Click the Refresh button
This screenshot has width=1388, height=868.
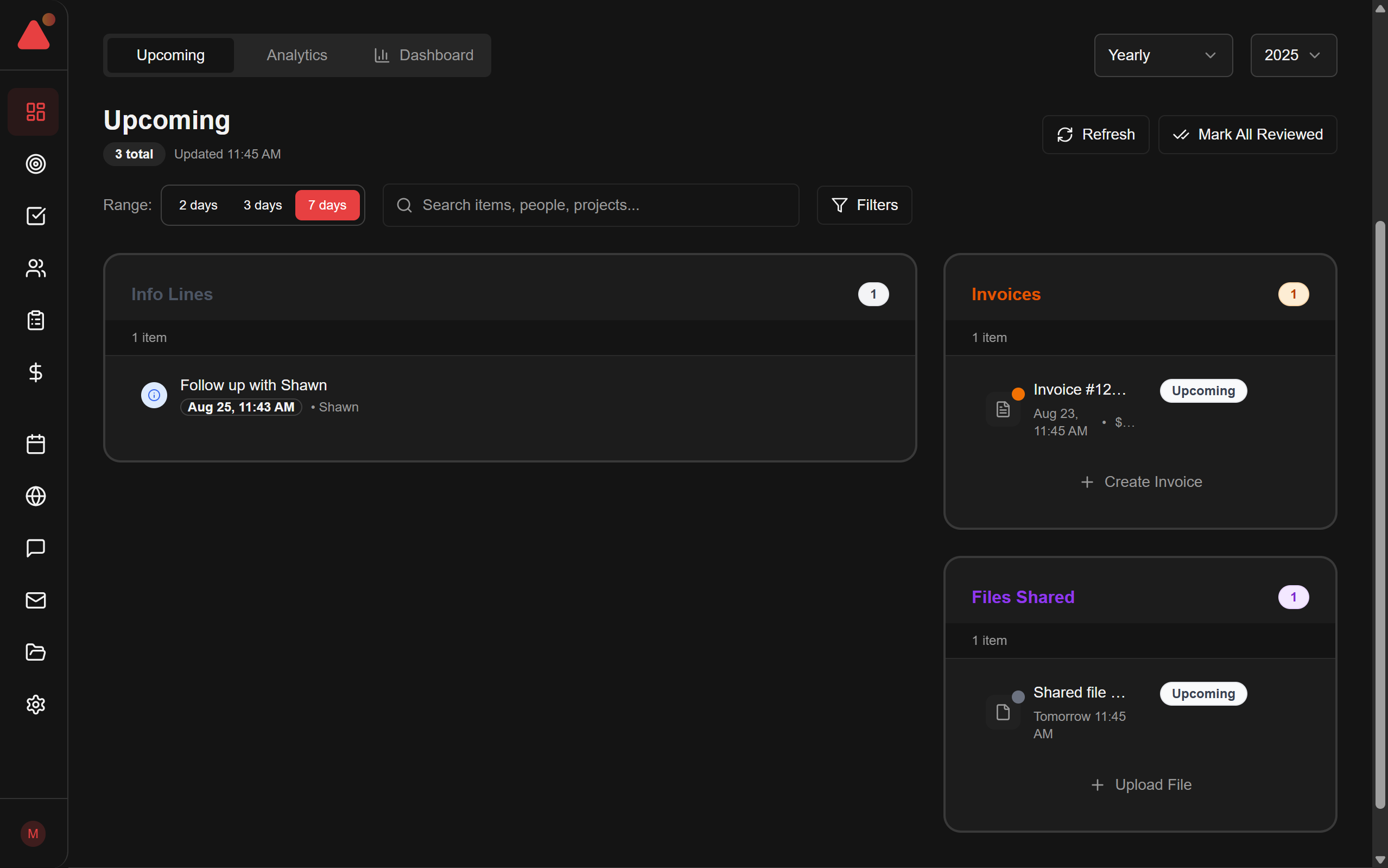1095,134
